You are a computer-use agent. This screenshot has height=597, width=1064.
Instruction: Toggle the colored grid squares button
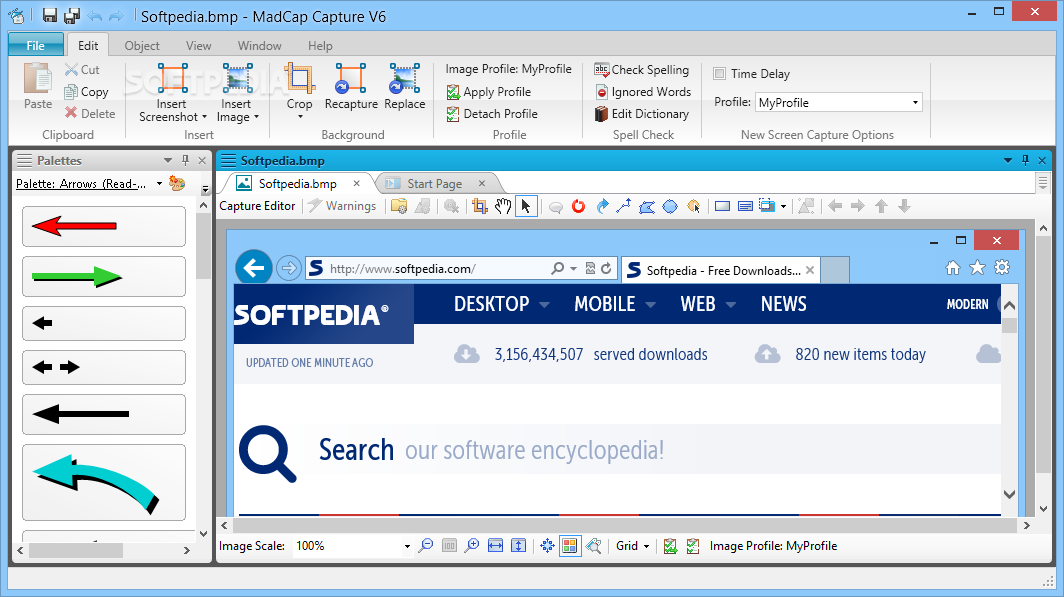[570, 545]
